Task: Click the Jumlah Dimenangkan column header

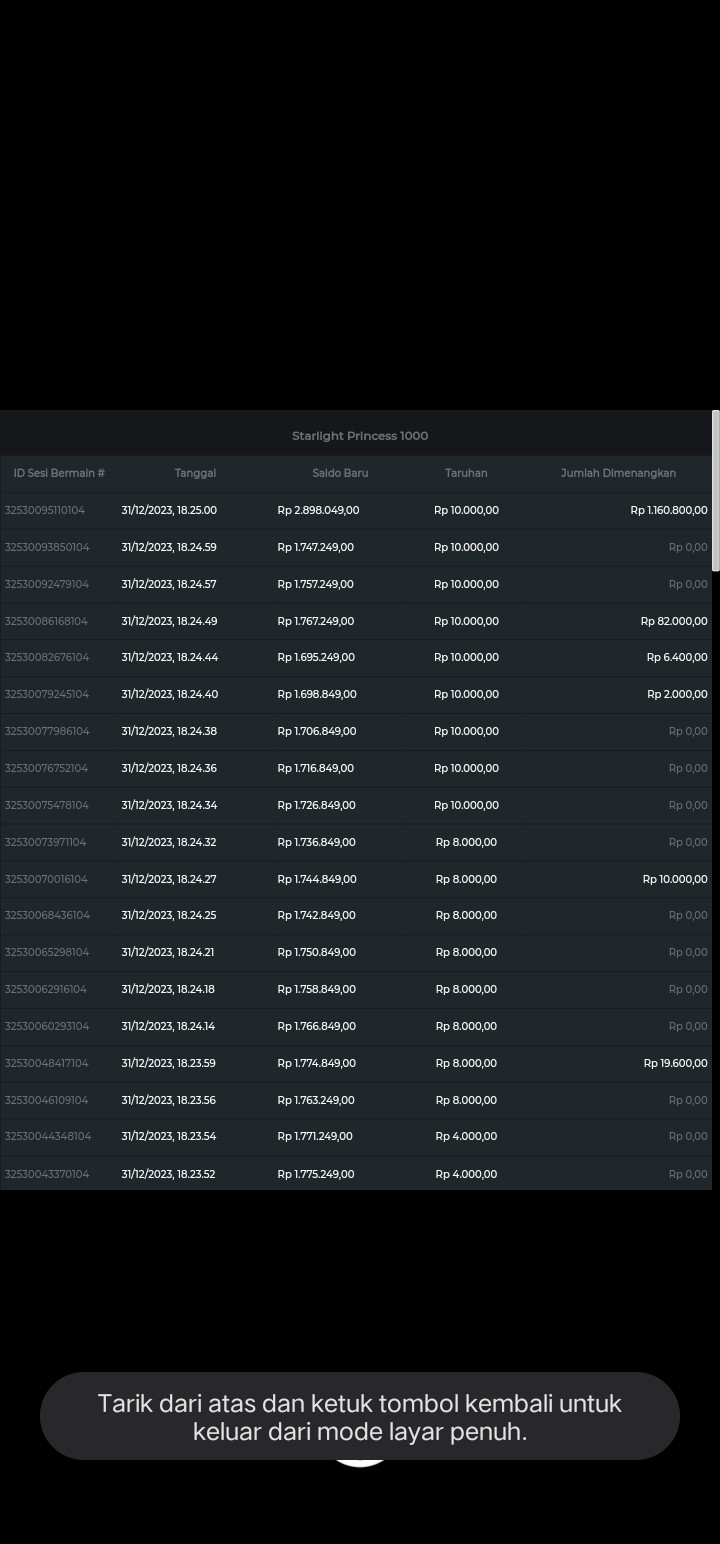Action: tap(618, 473)
